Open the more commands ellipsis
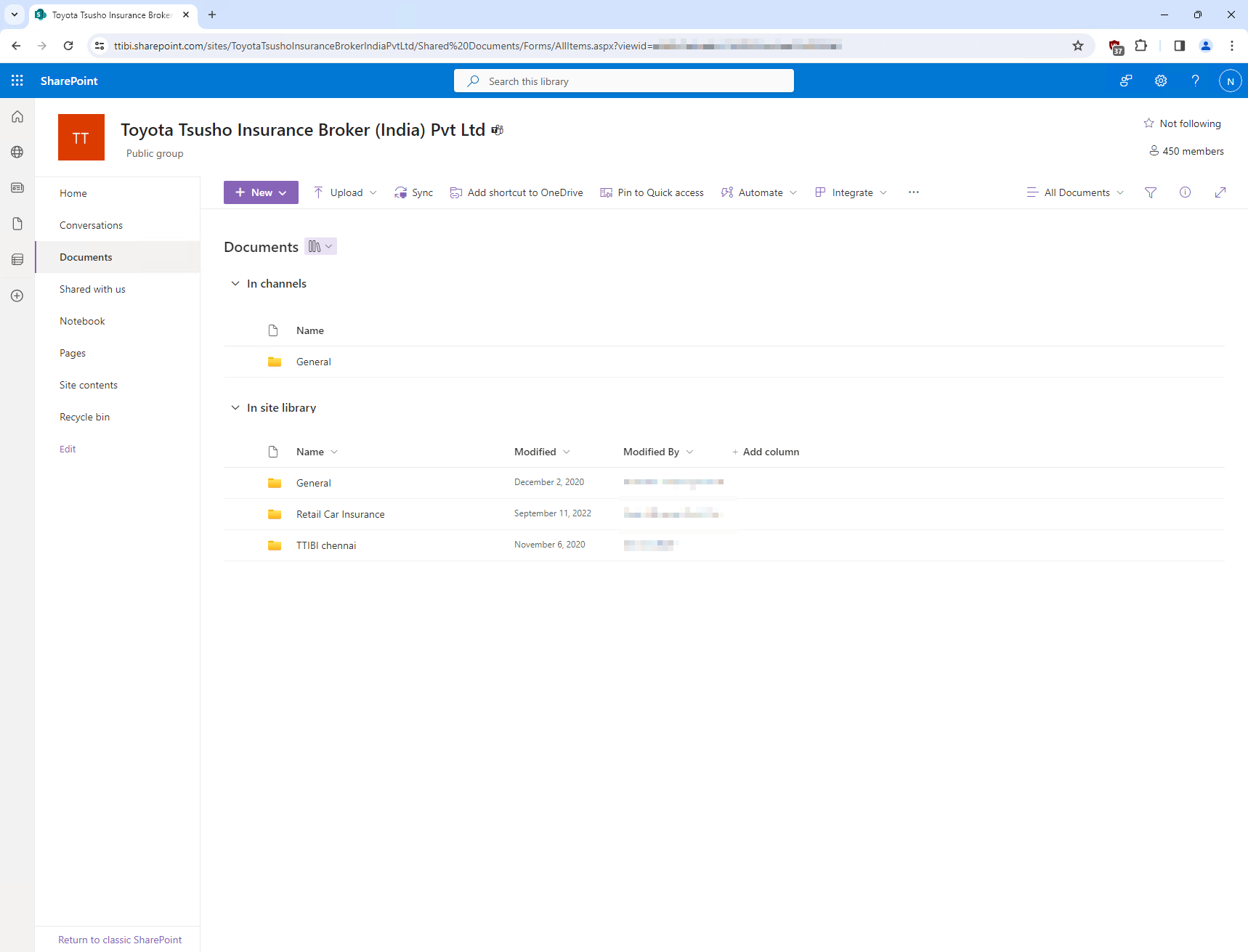The width and height of the screenshot is (1248, 952). click(913, 192)
